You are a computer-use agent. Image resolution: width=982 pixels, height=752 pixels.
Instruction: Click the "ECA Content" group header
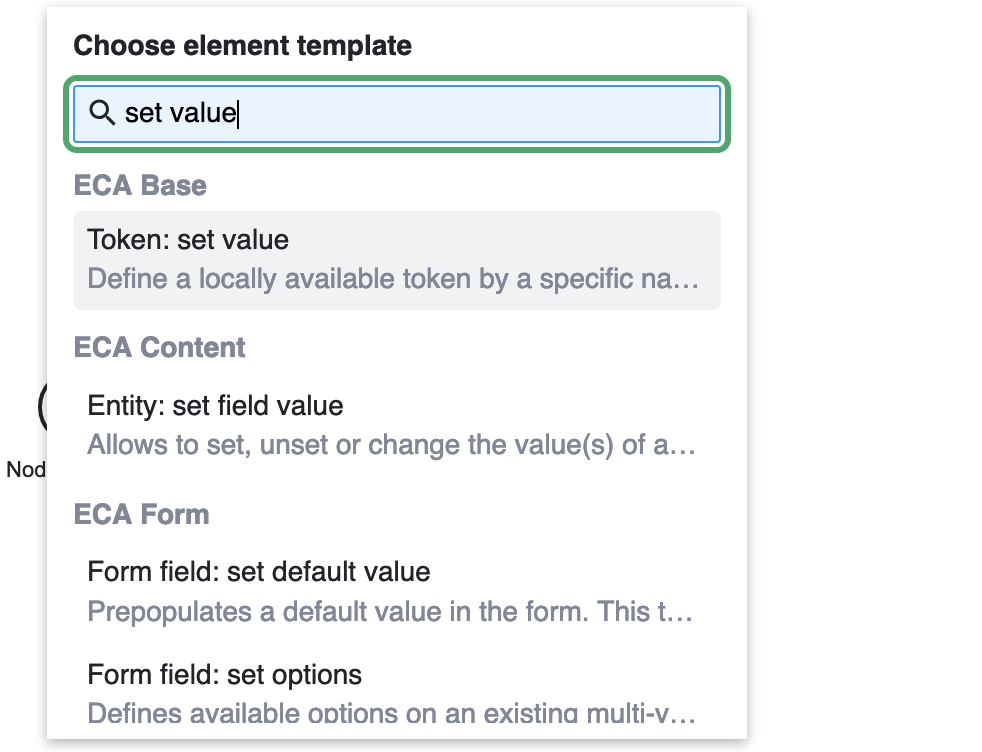point(159,347)
